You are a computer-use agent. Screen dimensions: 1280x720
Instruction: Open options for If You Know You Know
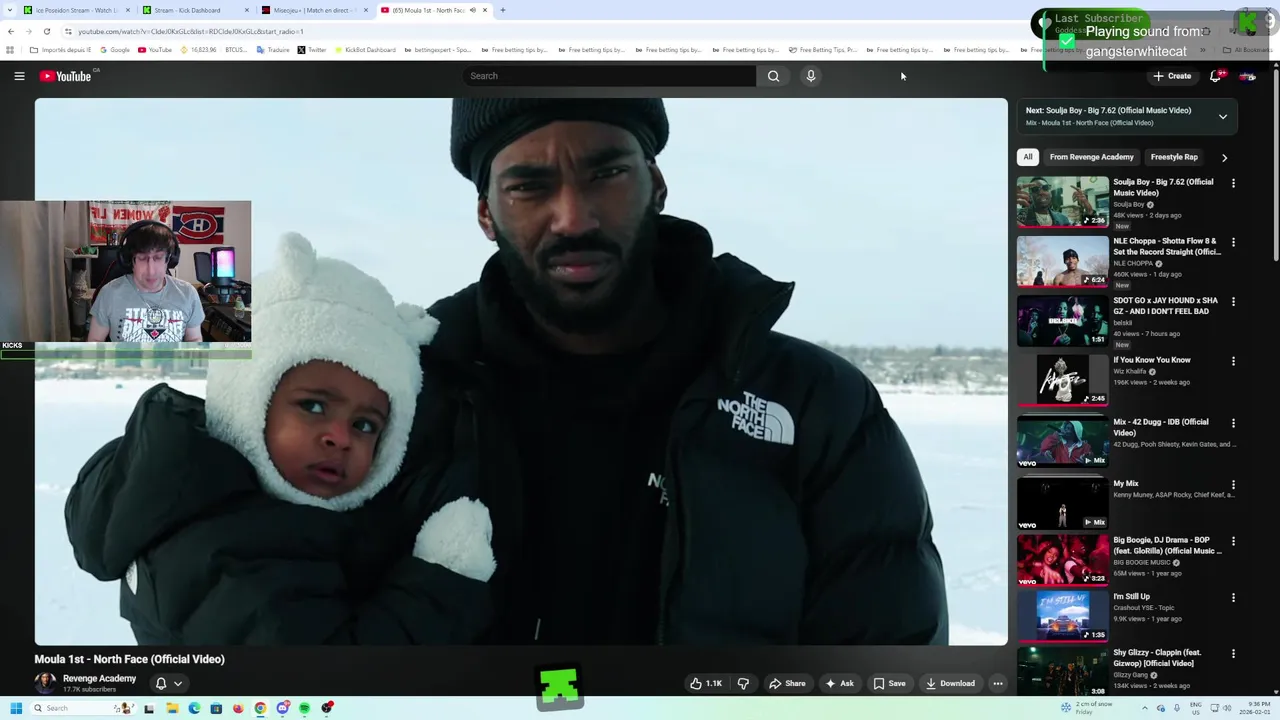point(1233,361)
